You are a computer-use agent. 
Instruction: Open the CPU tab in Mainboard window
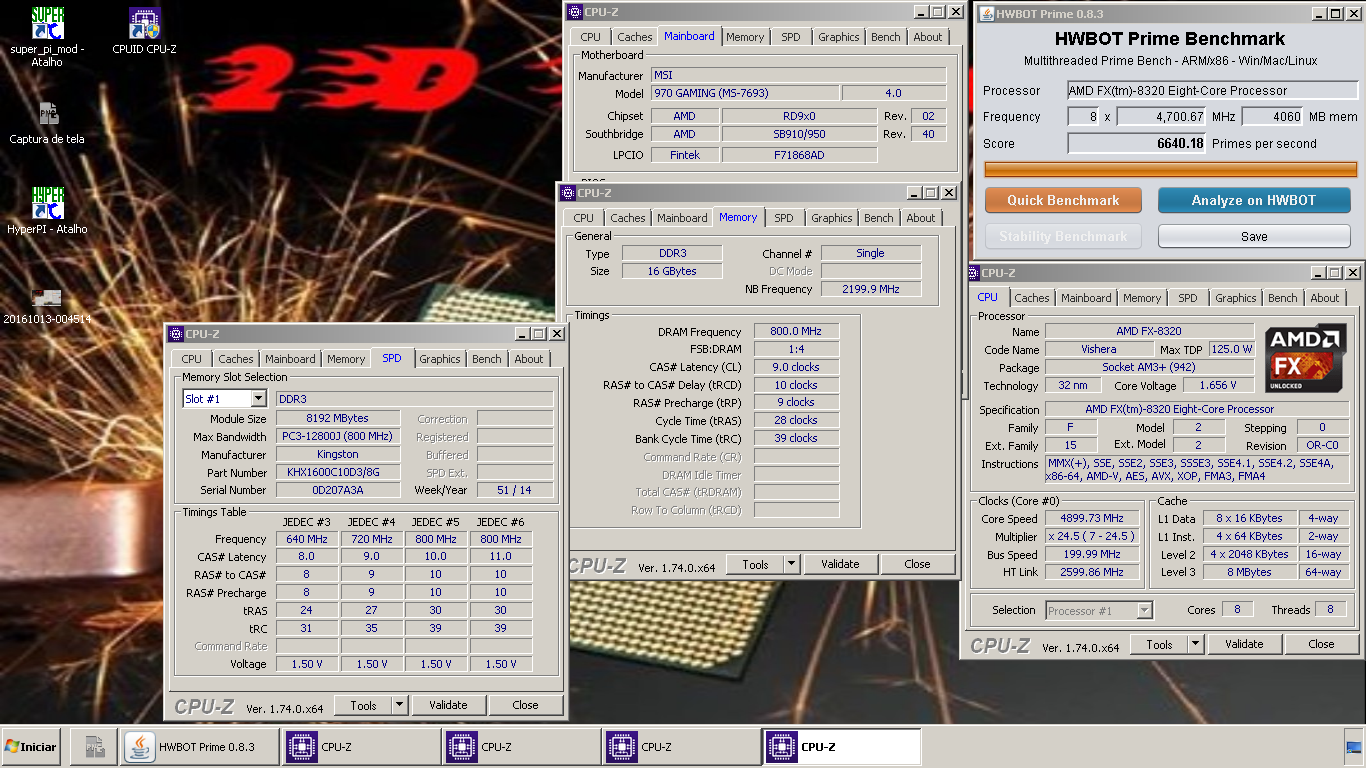coord(591,37)
